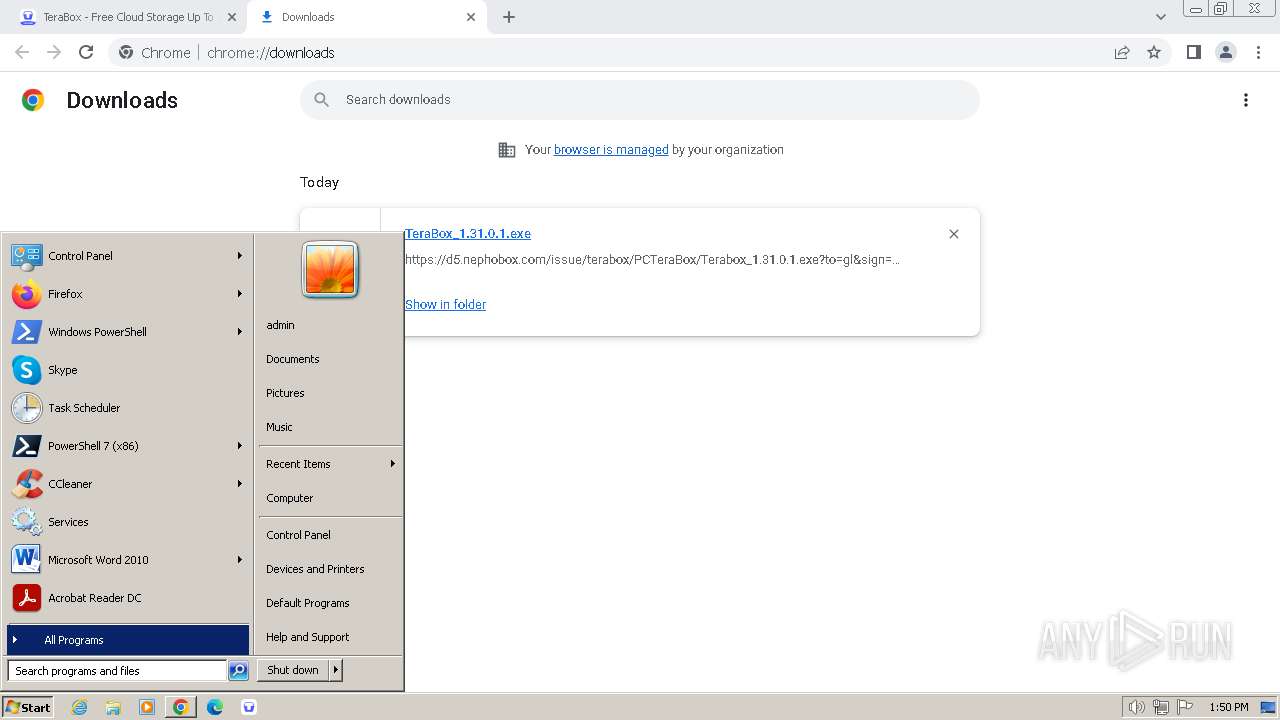
Task: Launch Firefox from the Start menu
Action: pyautogui.click(x=127, y=294)
